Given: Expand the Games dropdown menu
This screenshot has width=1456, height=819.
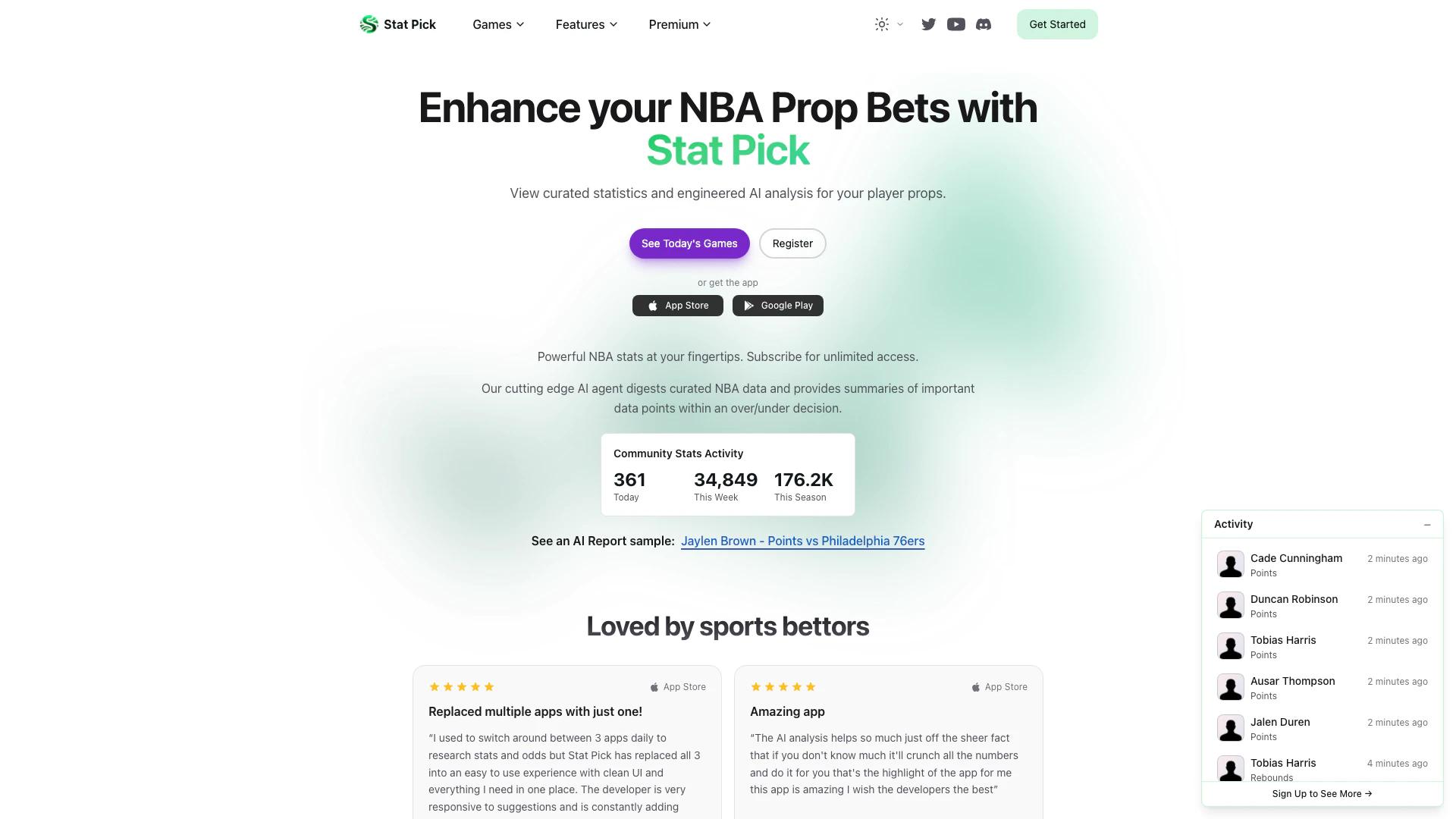Looking at the screenshot, I should [498, 24].
